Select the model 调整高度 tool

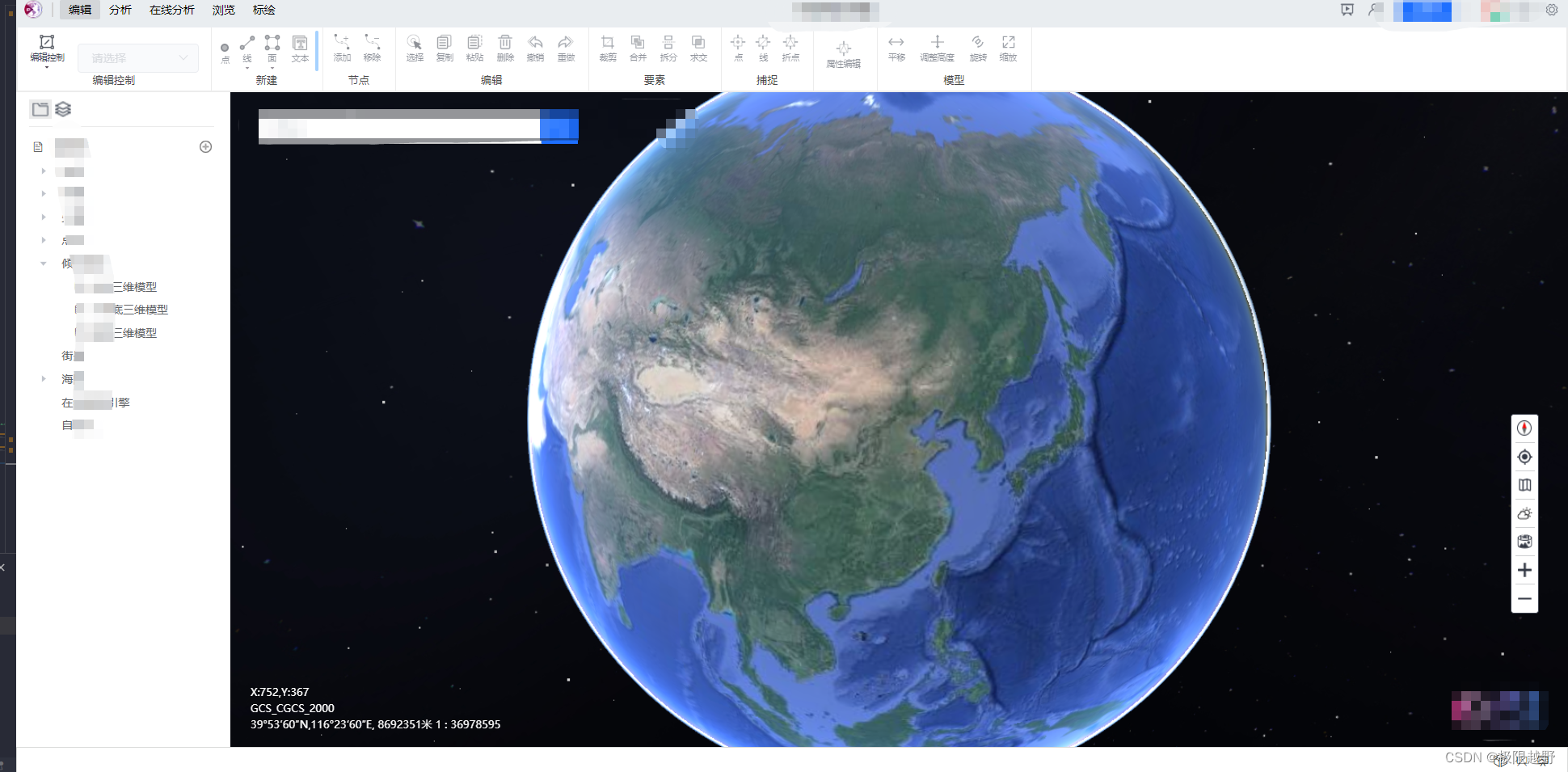point(937,48)
